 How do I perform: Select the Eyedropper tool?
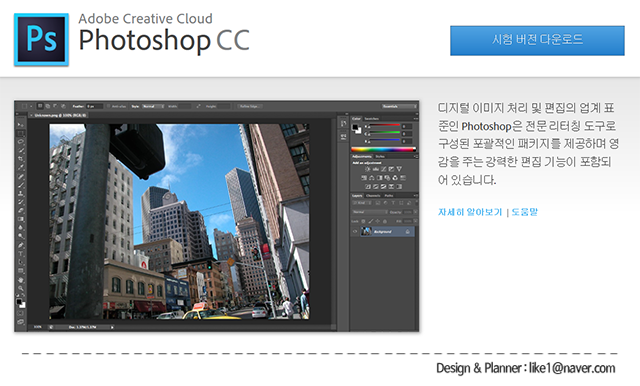(21, 167)
